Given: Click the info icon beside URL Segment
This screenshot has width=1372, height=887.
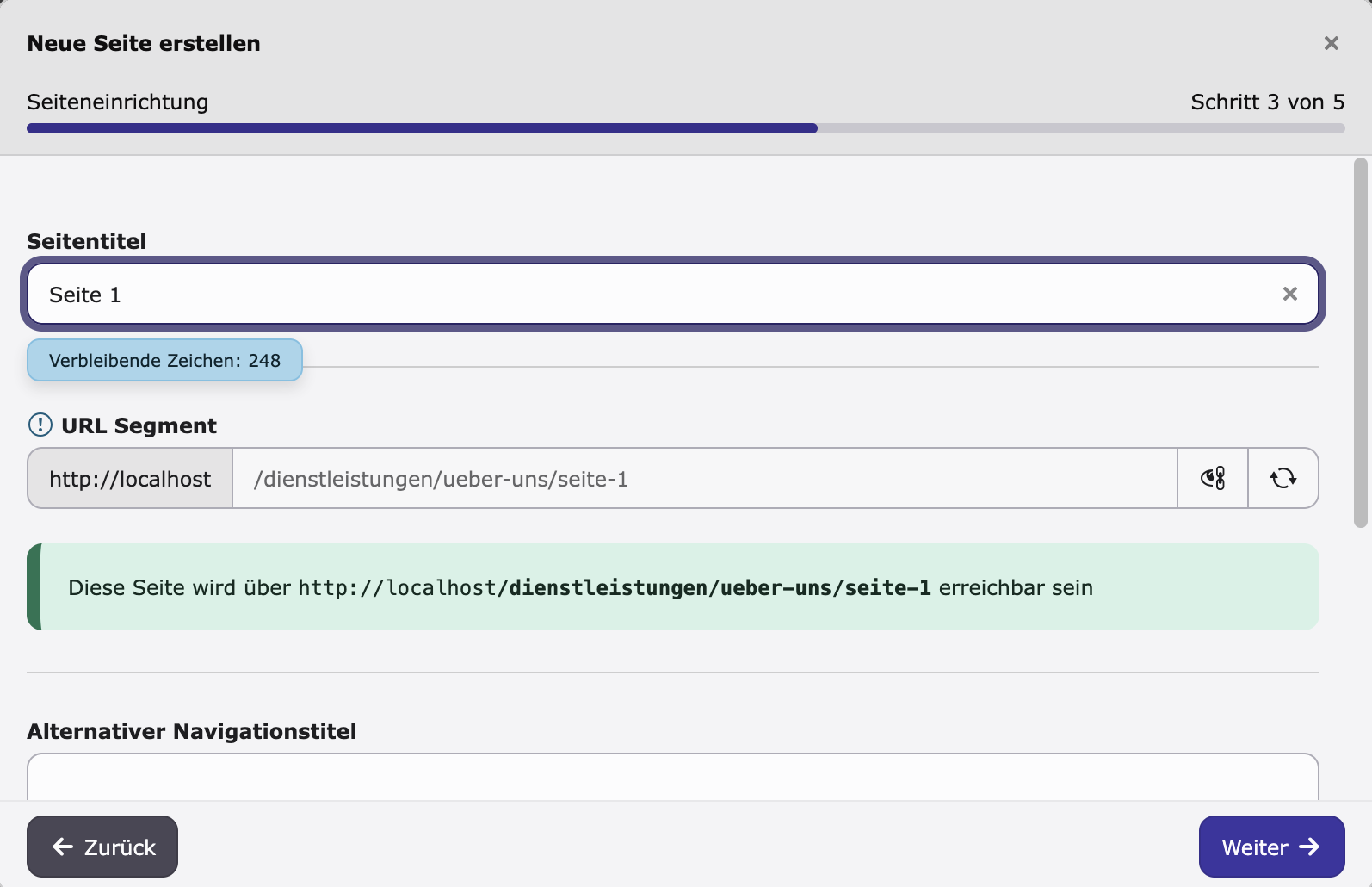Looking at the screenshot, I should point(40,425).
